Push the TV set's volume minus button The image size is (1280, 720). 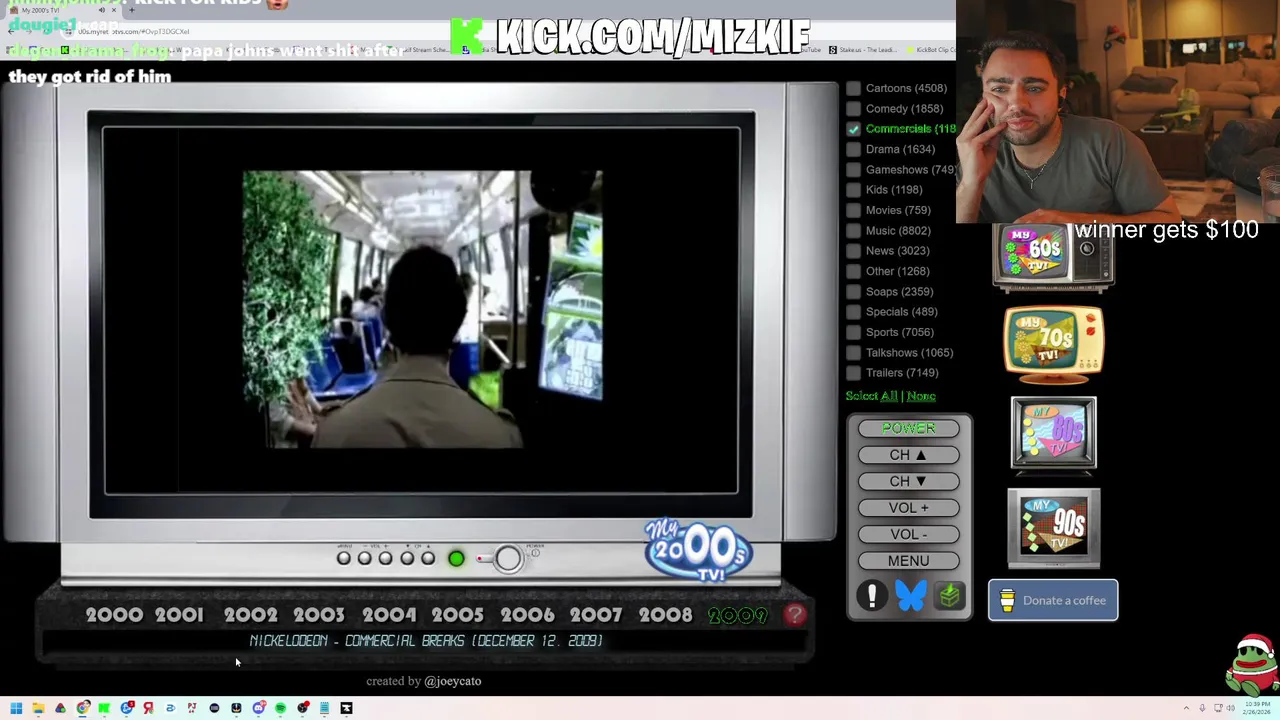pos(364,558)
